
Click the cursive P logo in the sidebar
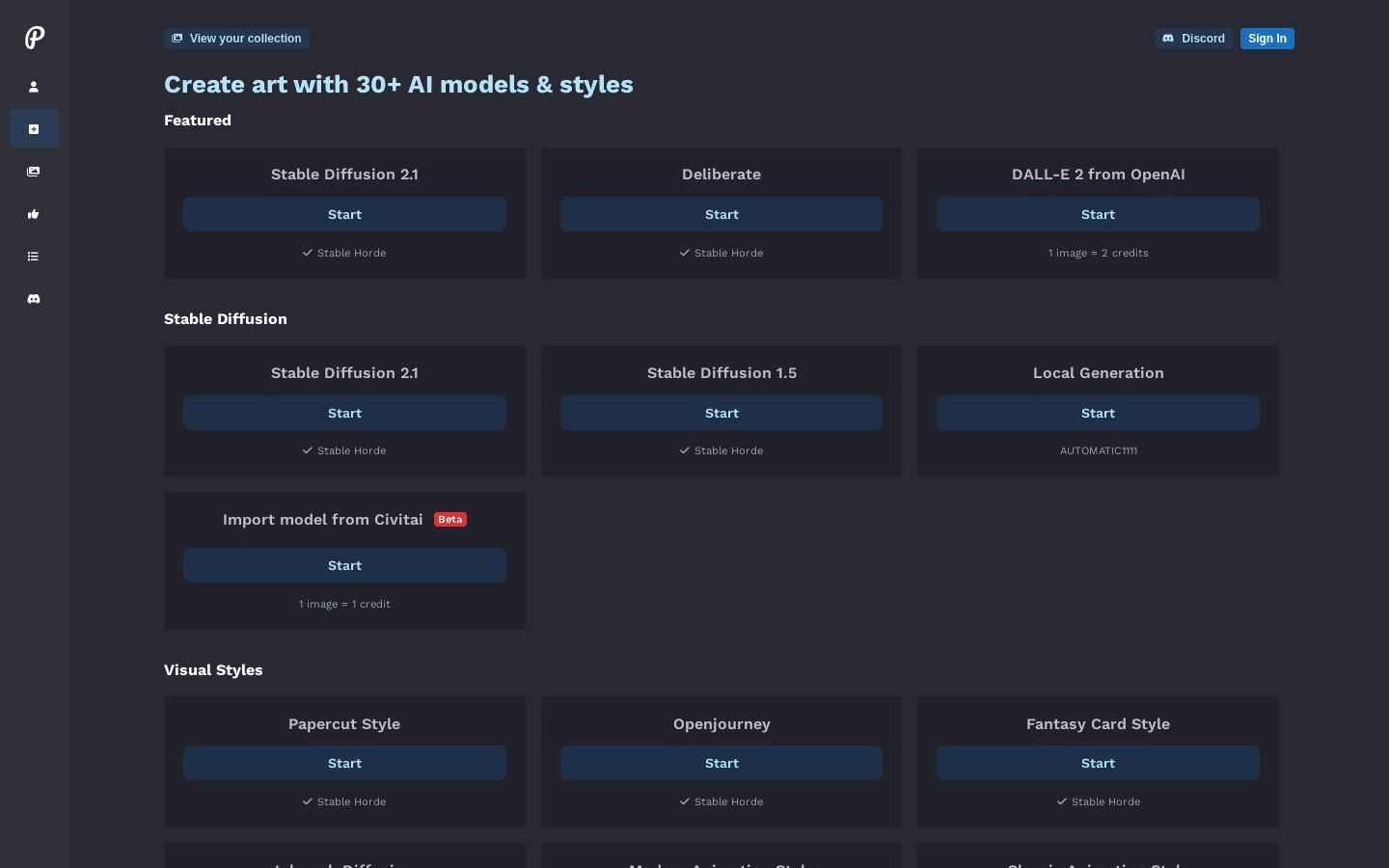point(34,38)
